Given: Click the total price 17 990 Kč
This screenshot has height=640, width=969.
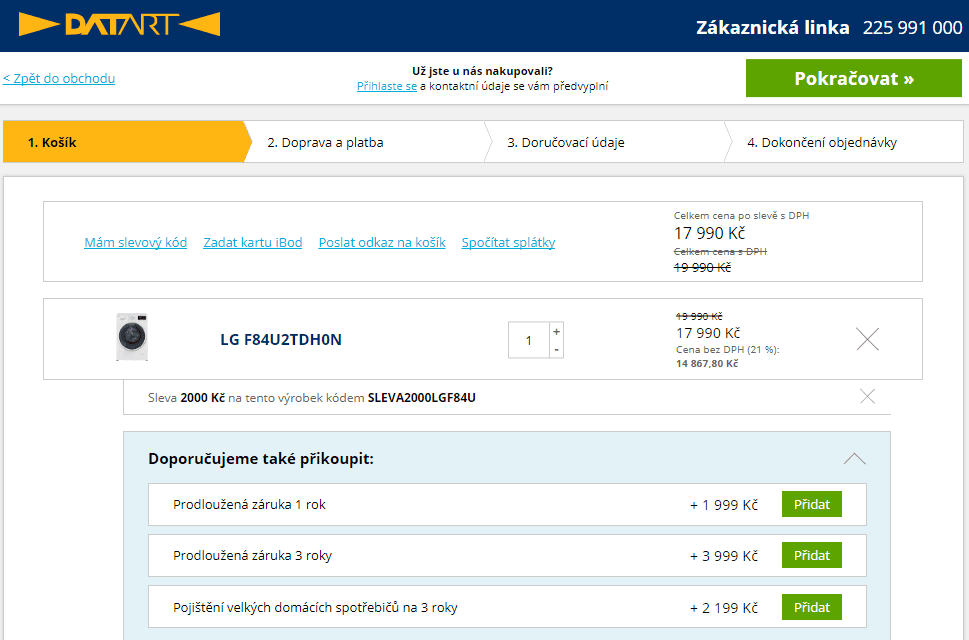Looking at the screenshot, I should tap(709, 233).
